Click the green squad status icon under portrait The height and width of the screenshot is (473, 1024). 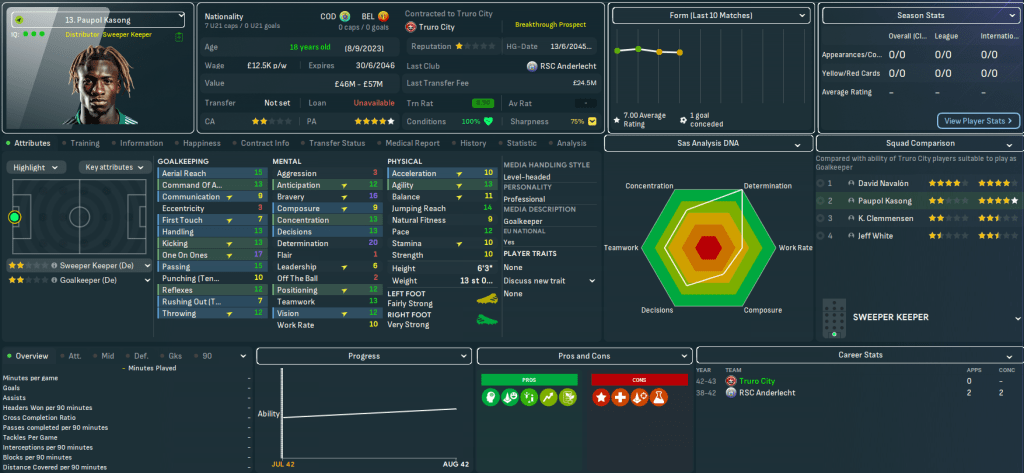[x=178, y=37]
